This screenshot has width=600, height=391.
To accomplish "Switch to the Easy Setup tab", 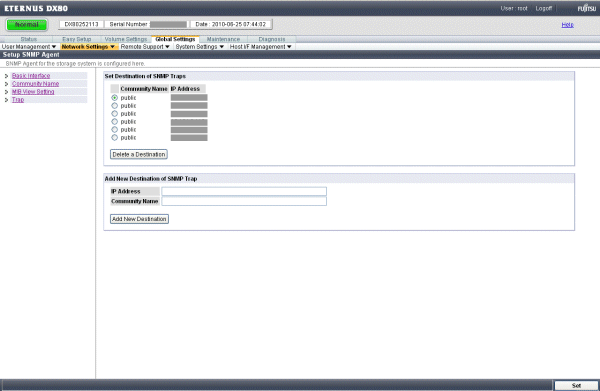I will [77, 39].
